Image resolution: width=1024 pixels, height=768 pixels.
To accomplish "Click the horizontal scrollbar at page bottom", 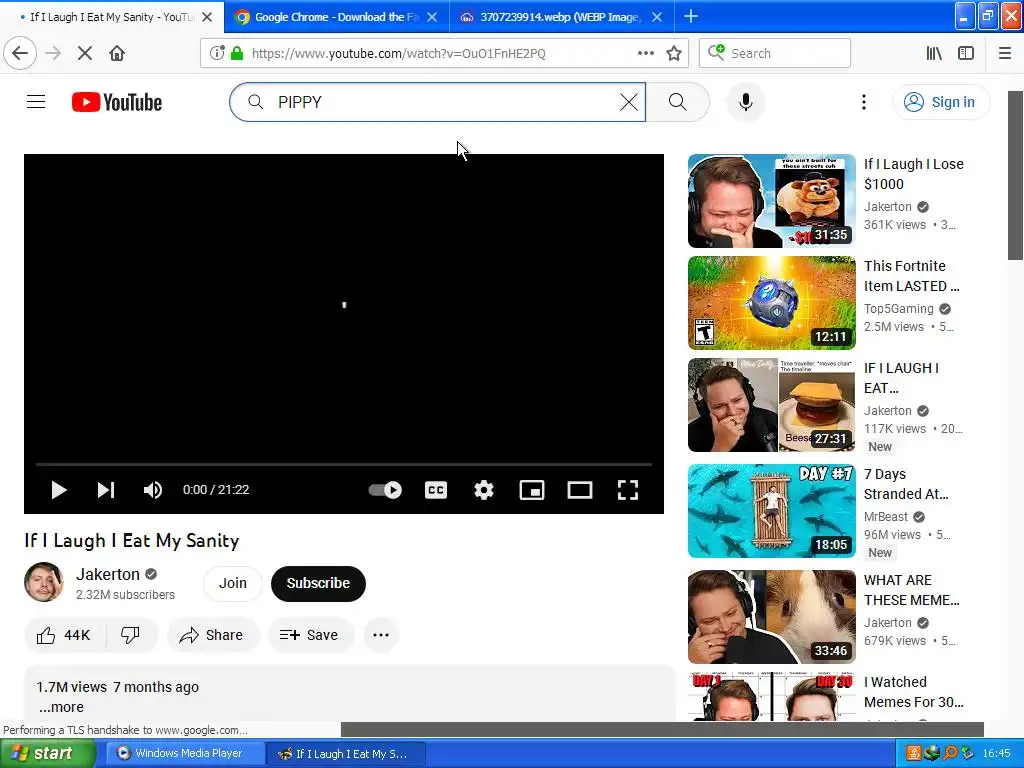I will click(662, 729).
